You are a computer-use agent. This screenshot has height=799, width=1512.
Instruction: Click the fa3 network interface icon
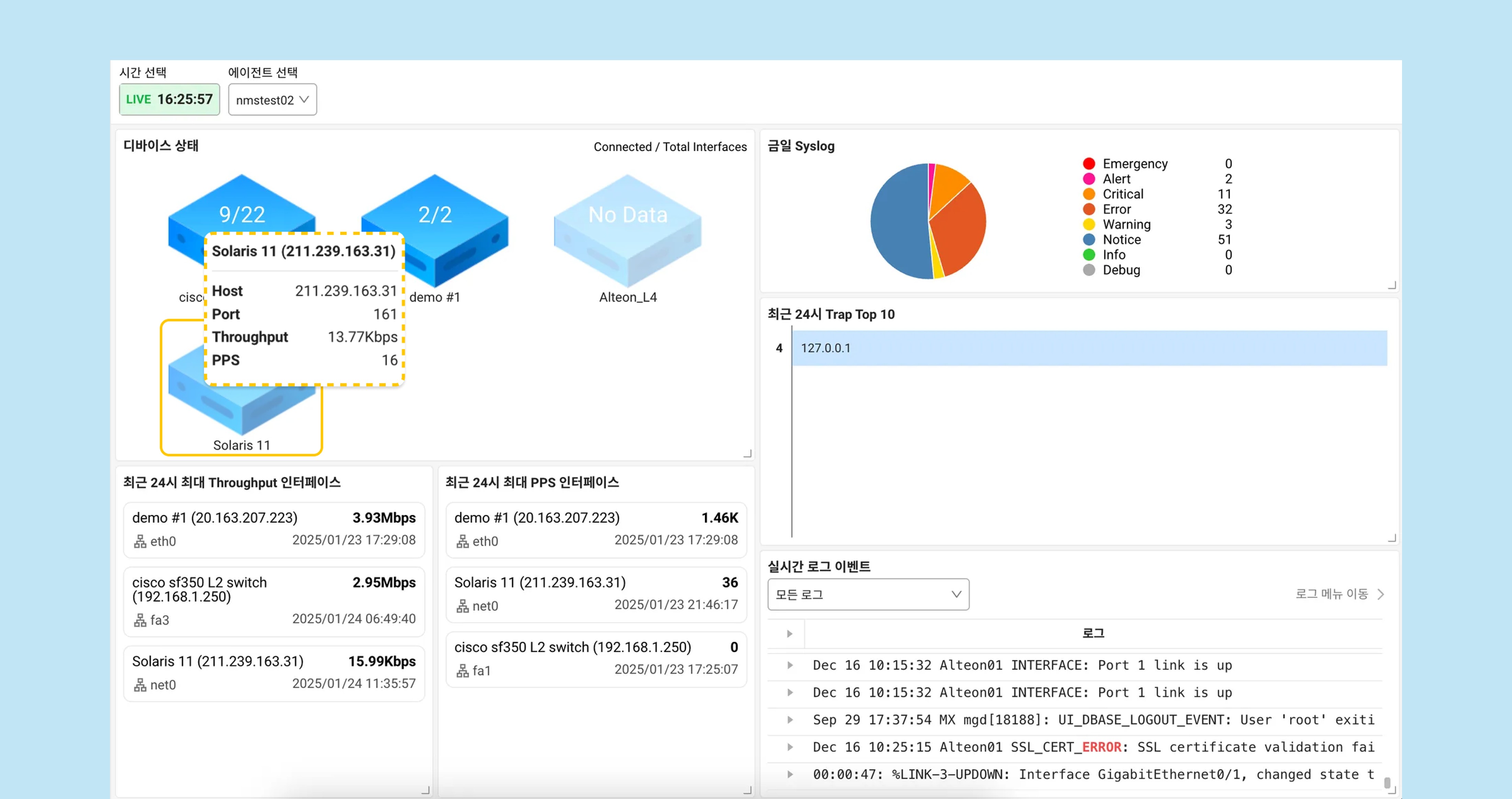point(140,620)
